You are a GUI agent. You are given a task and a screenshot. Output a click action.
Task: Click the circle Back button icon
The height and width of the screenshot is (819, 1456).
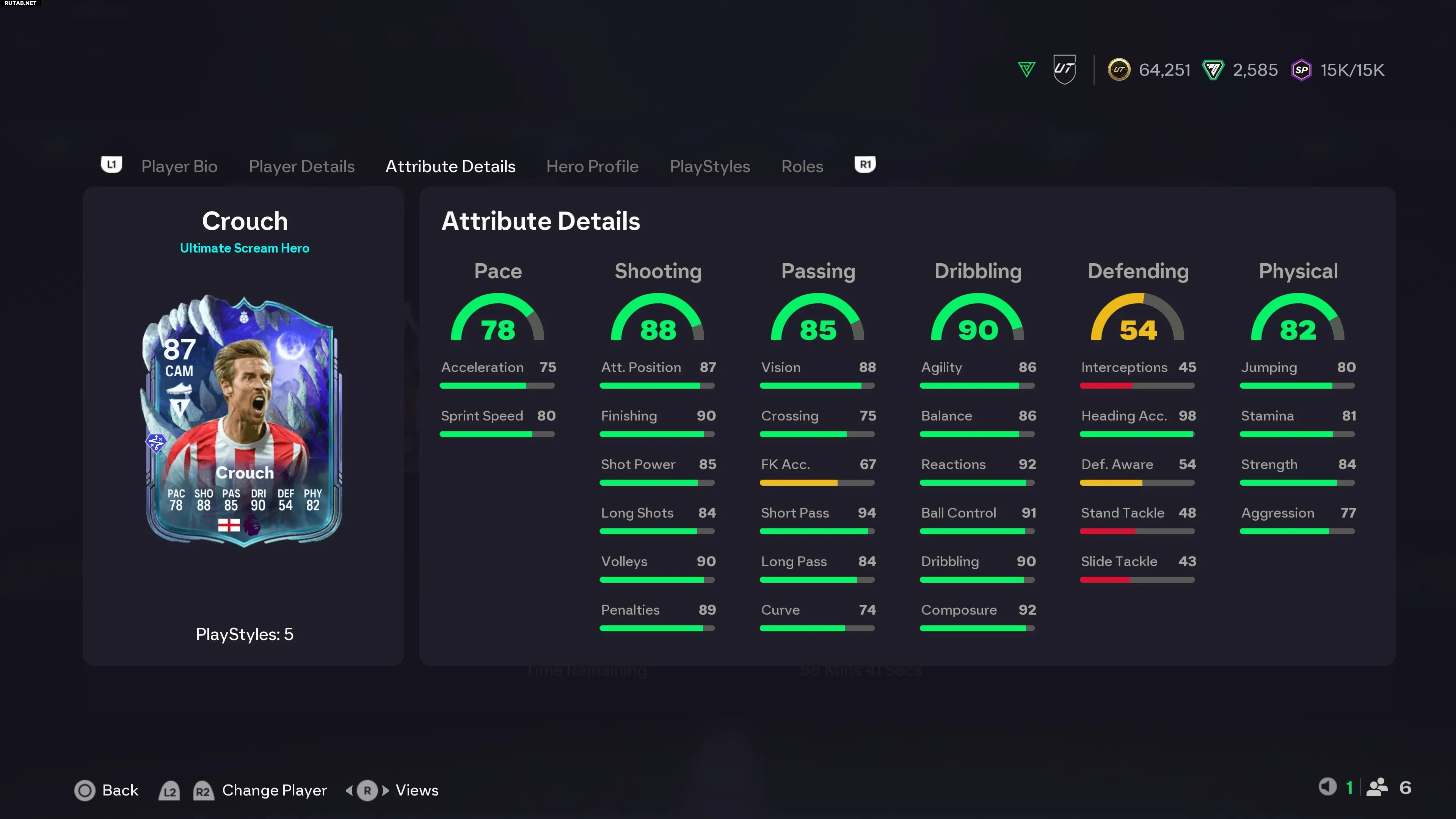[x=85, y=790]
